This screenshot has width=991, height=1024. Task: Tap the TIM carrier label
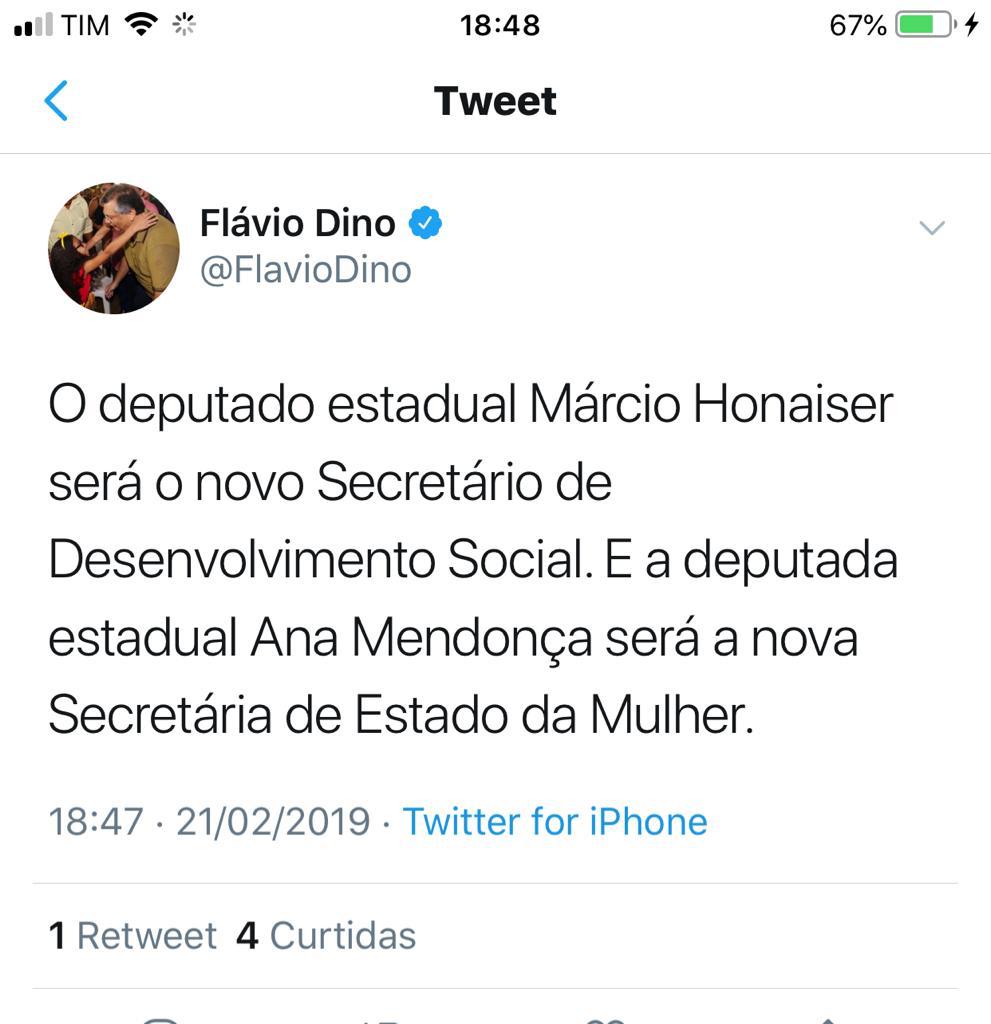85,26
